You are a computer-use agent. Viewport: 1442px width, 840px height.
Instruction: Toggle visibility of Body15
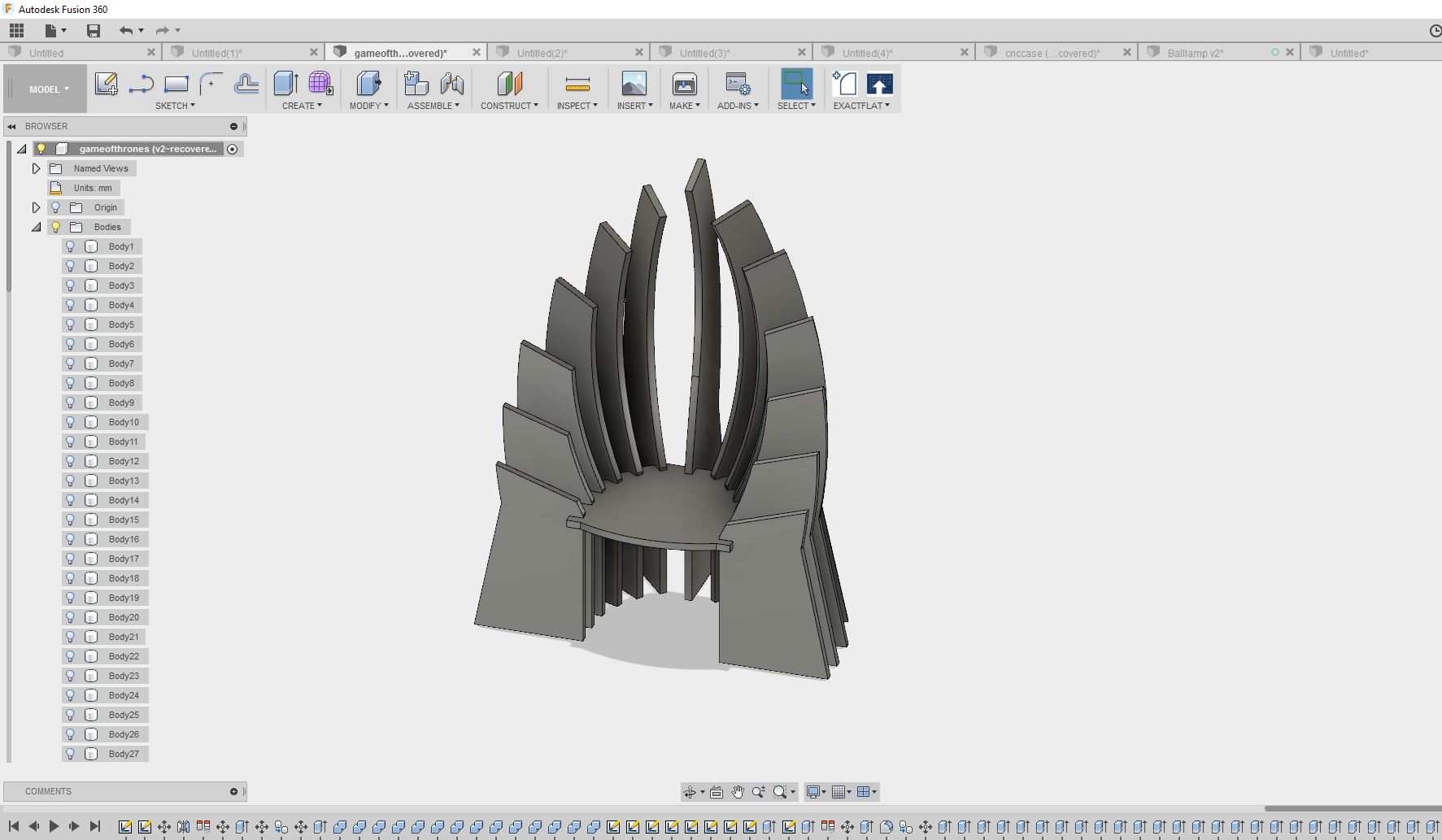(71, 520)
